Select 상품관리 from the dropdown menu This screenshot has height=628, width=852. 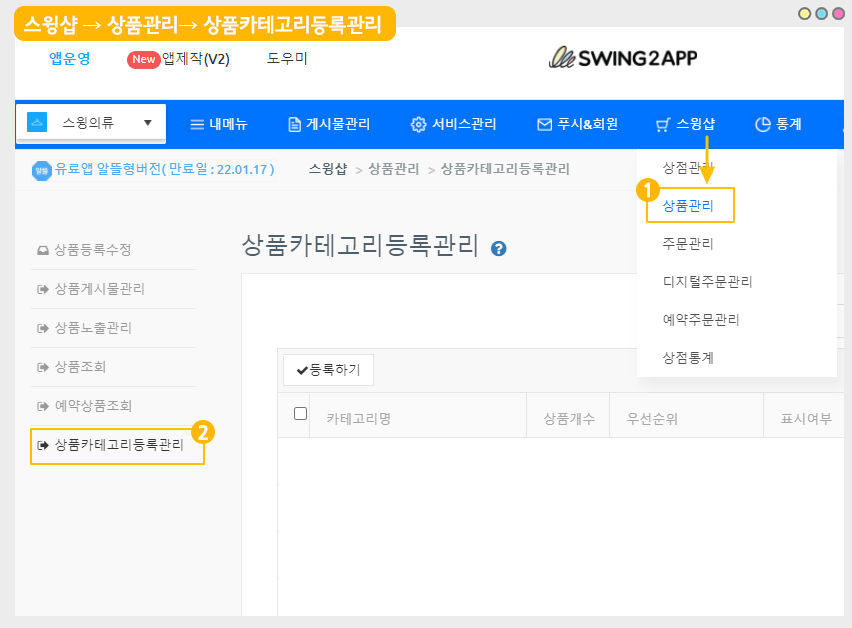coord(688,205)
